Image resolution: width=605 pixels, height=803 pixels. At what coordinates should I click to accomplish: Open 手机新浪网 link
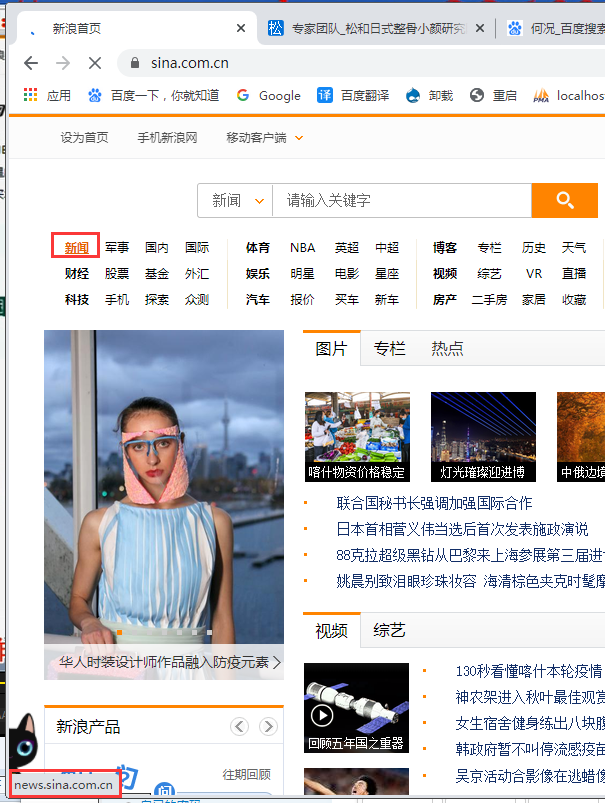(x=167, y=138)
